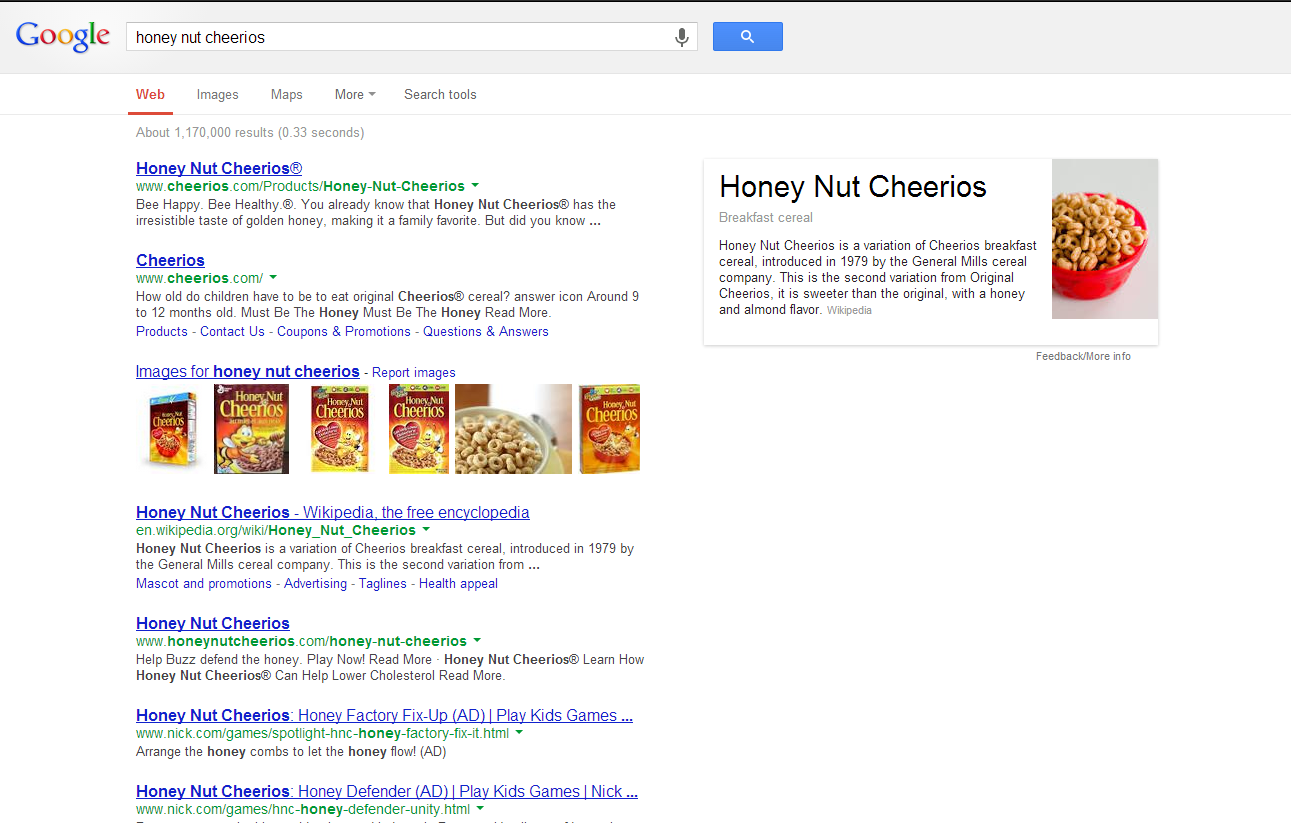Open Search tools options

tap(440, 95)
